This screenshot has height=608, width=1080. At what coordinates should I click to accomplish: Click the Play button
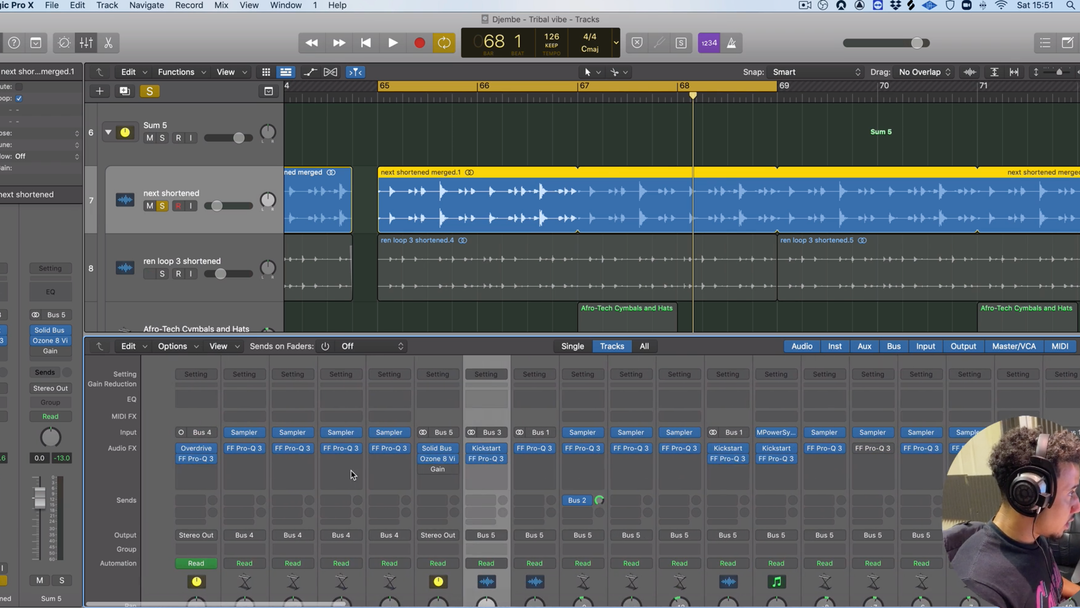pos(392,43)
